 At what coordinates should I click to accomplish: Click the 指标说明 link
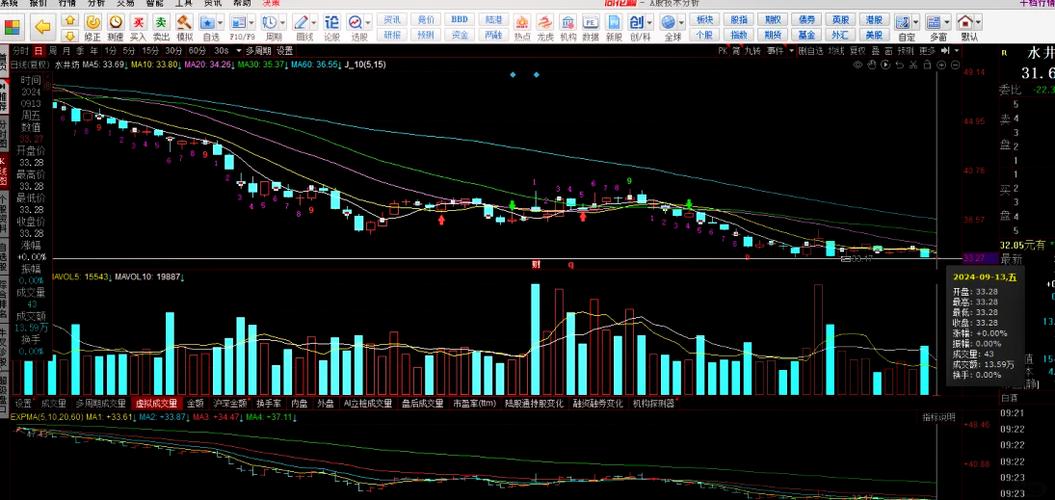pos(938,417)
